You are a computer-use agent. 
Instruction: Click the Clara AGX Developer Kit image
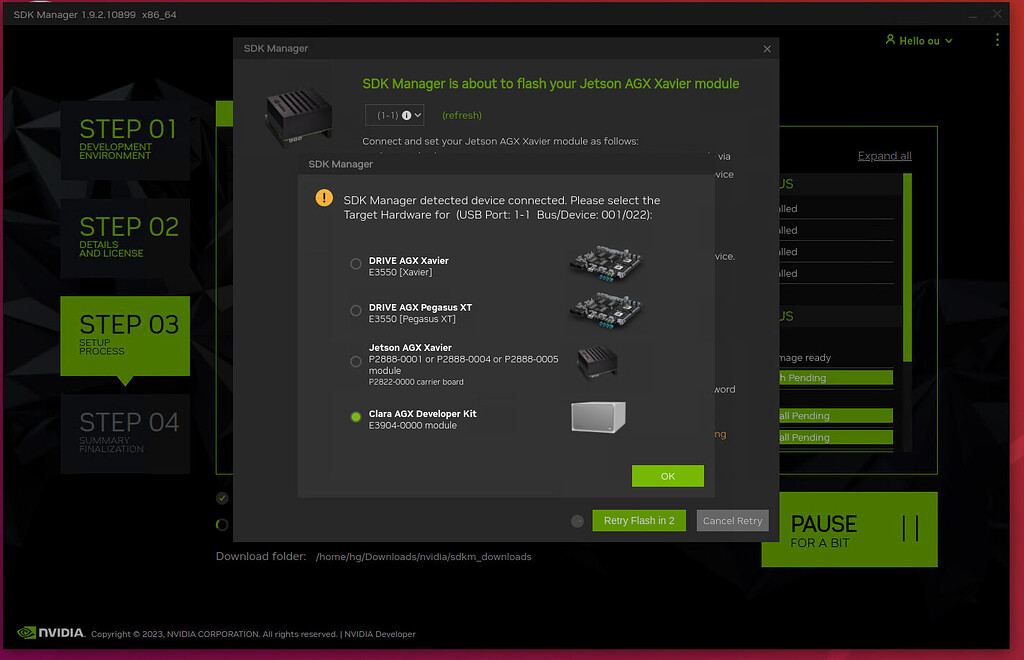point(597,418)
